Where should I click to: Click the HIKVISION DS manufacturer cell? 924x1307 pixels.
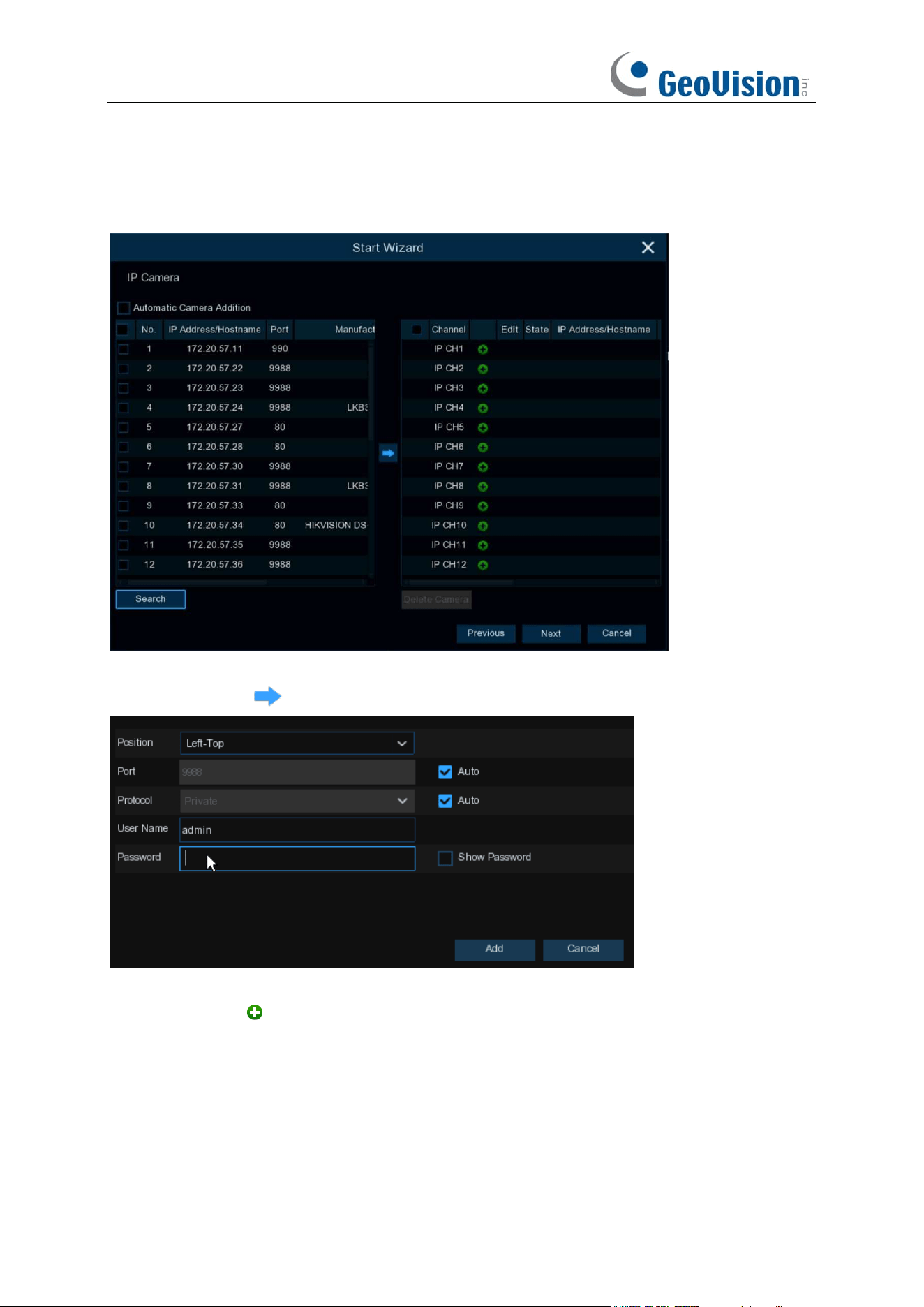[335, 525]
